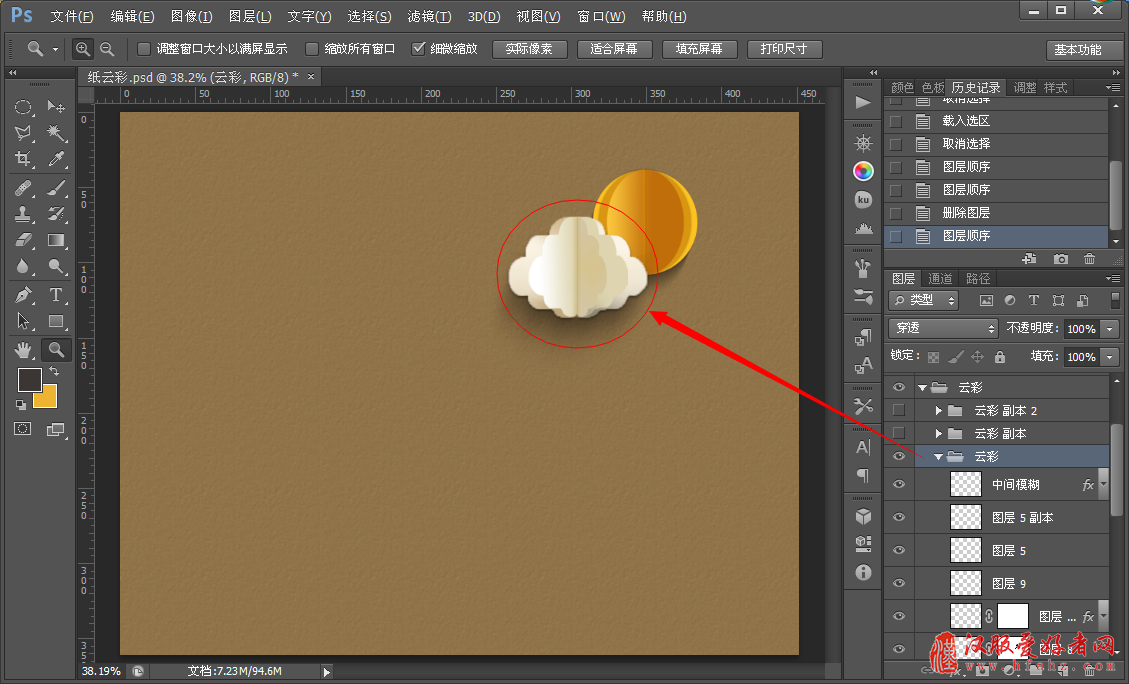The height and width of the screenshot is (684, 1129).
Task: Delete current history state with trash icon
Action: (1089, 258)
